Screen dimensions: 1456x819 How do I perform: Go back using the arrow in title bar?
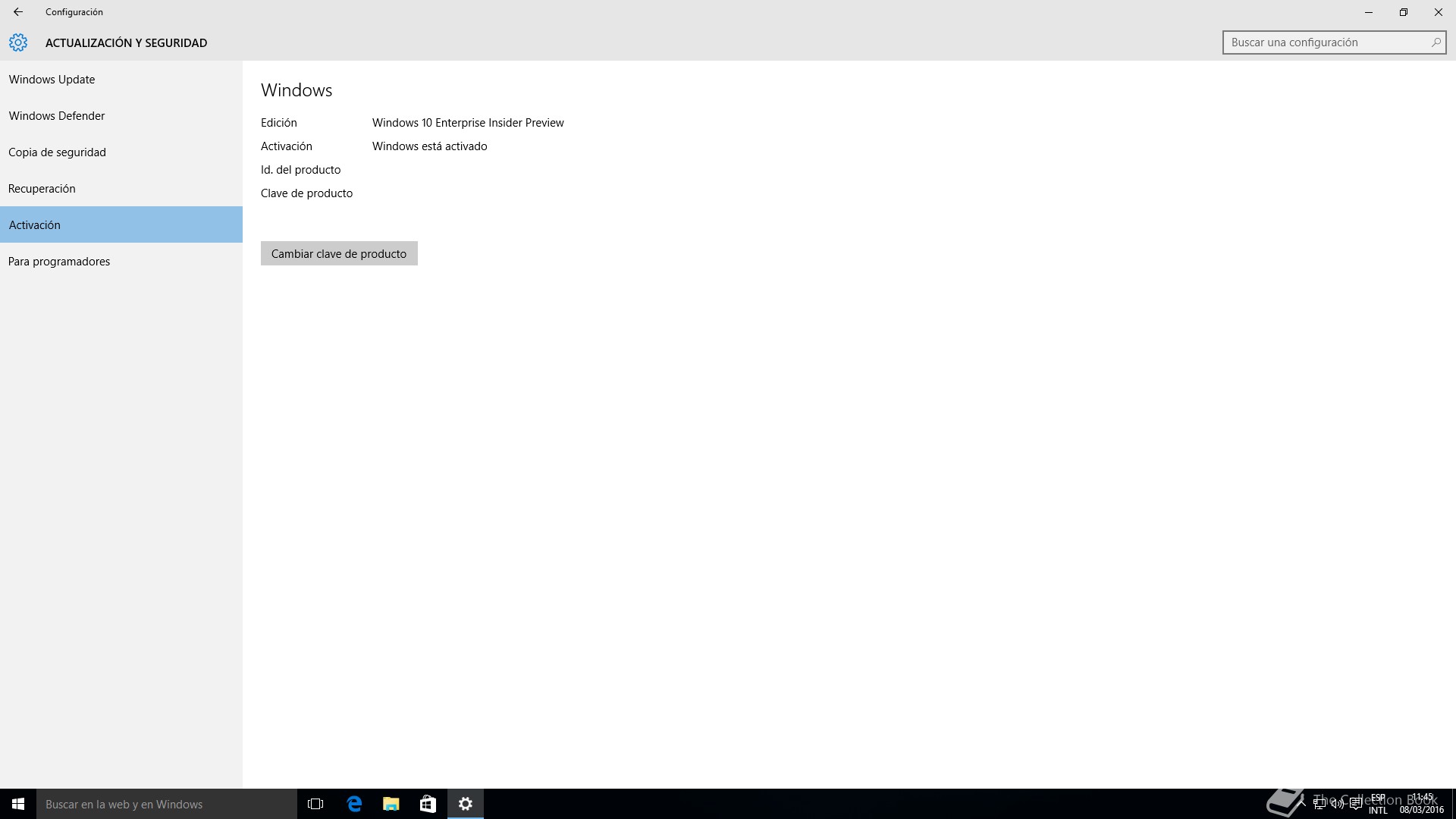[18, 12]
